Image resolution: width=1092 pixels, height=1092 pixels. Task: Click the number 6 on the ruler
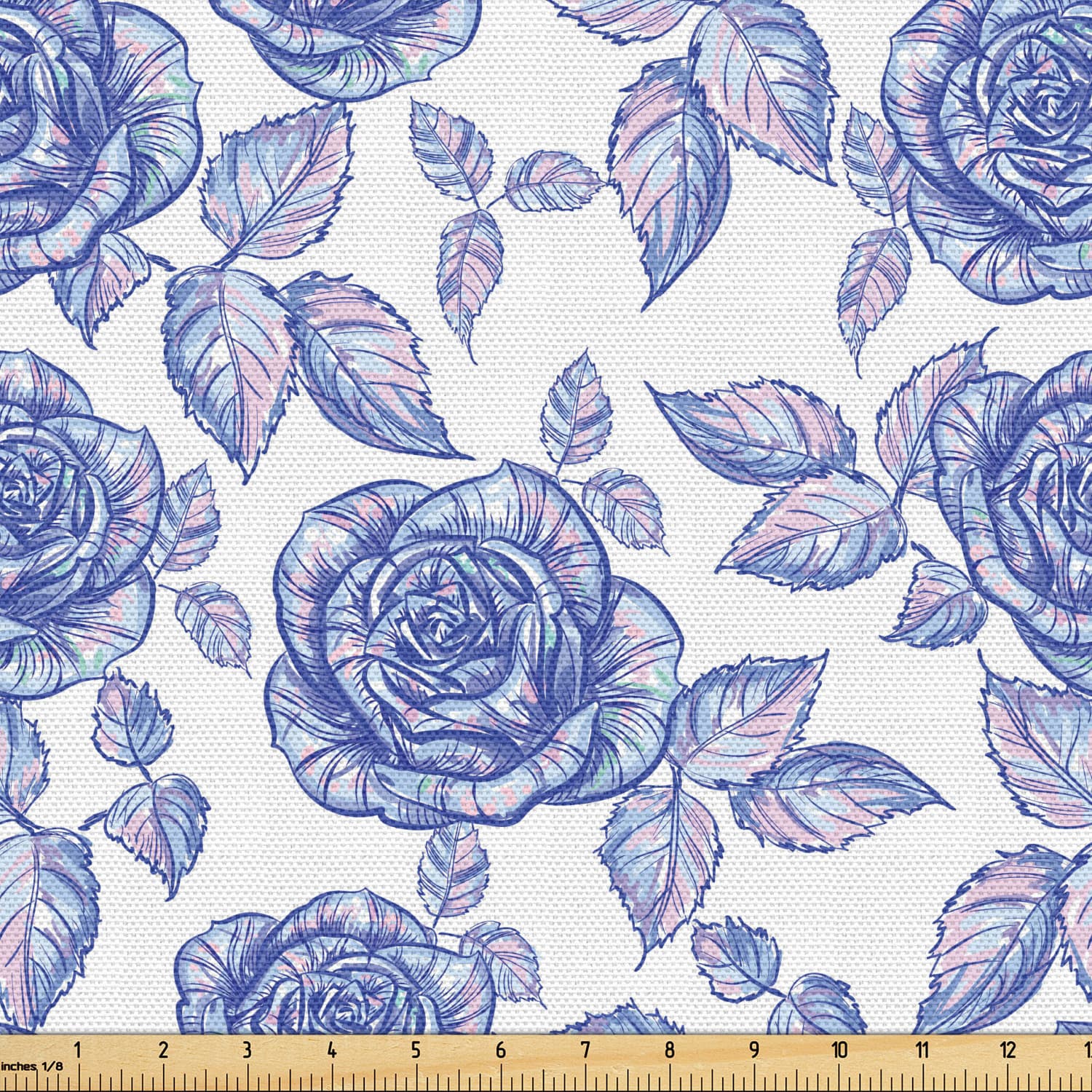click(x=500, y=1050)
